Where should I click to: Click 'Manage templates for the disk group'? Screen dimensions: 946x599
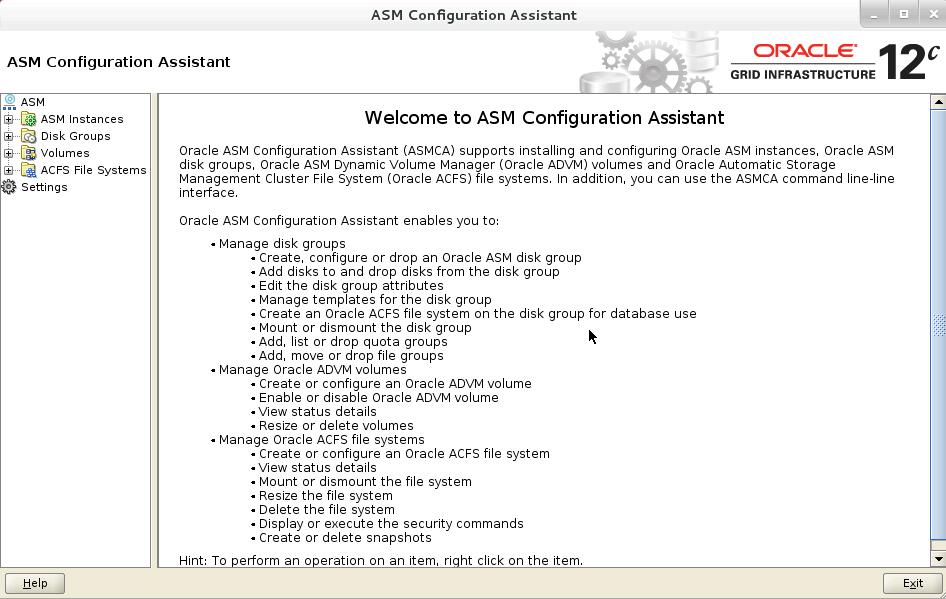tap(375, 300)
